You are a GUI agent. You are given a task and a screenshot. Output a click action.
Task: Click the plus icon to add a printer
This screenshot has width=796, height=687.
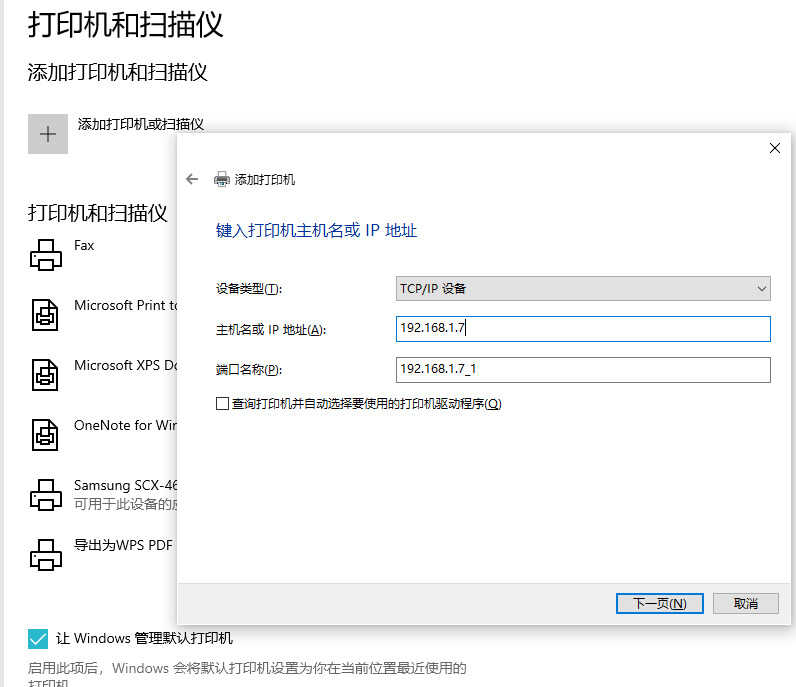[48, 134]
